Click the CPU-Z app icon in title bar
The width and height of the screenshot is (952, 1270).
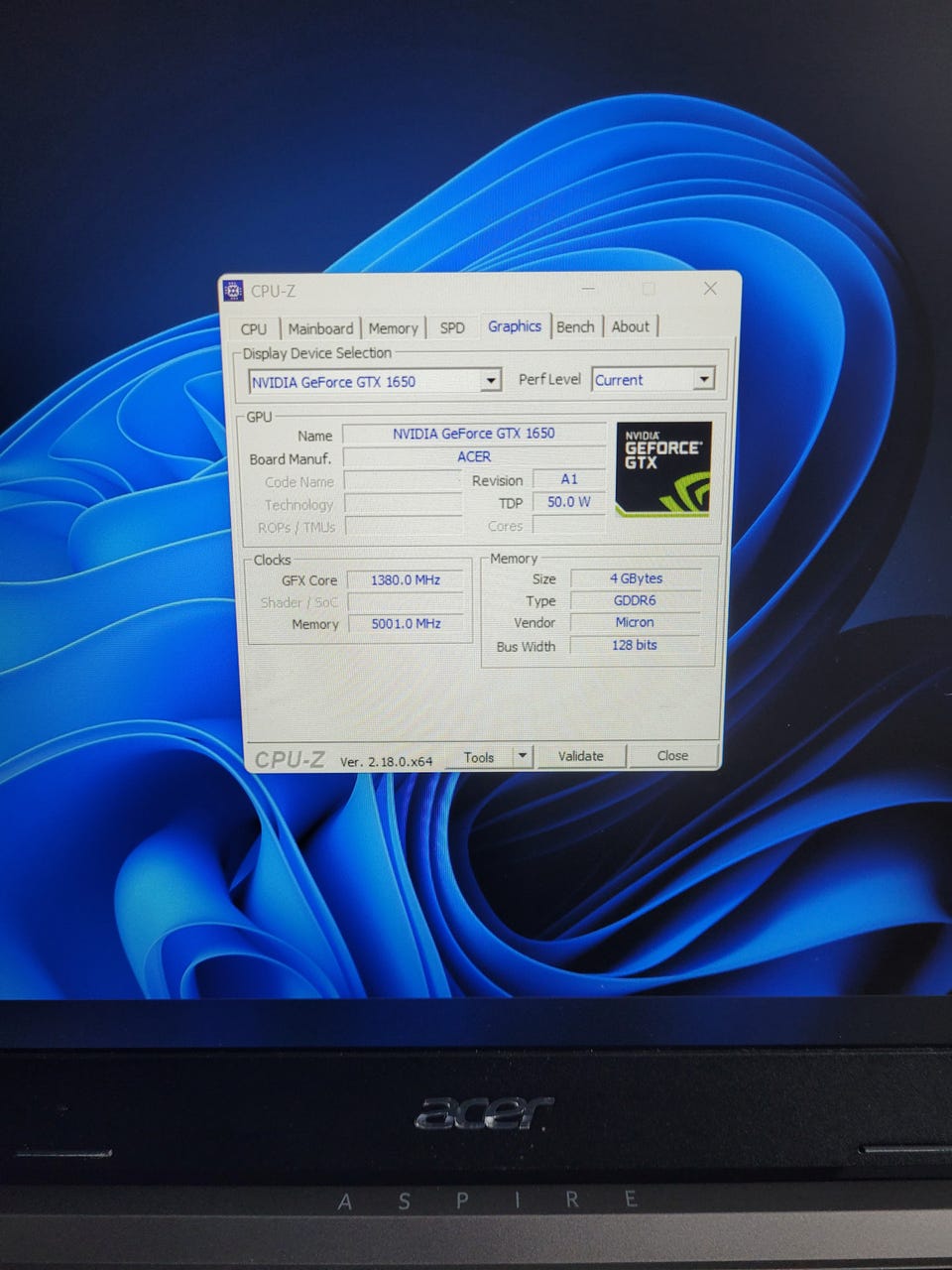233,291
